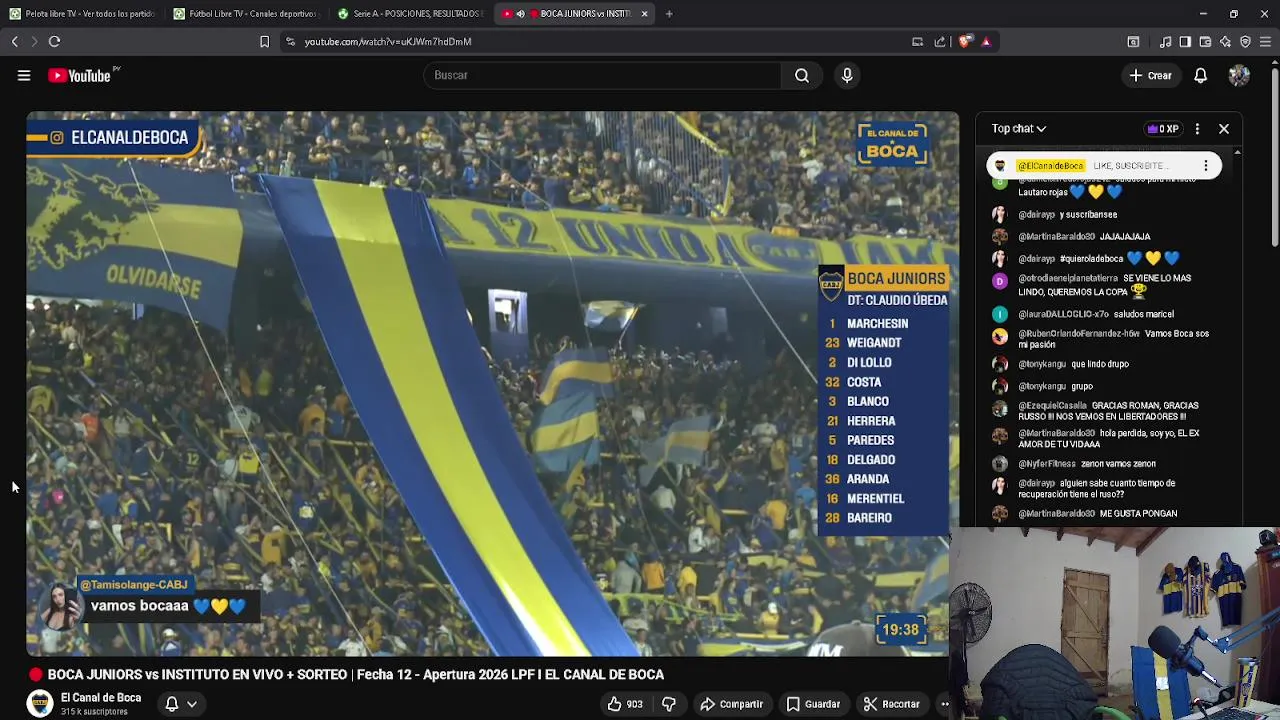Click the Crear button
This screenshot has width=1280, height=720.
coord(1150,76)
